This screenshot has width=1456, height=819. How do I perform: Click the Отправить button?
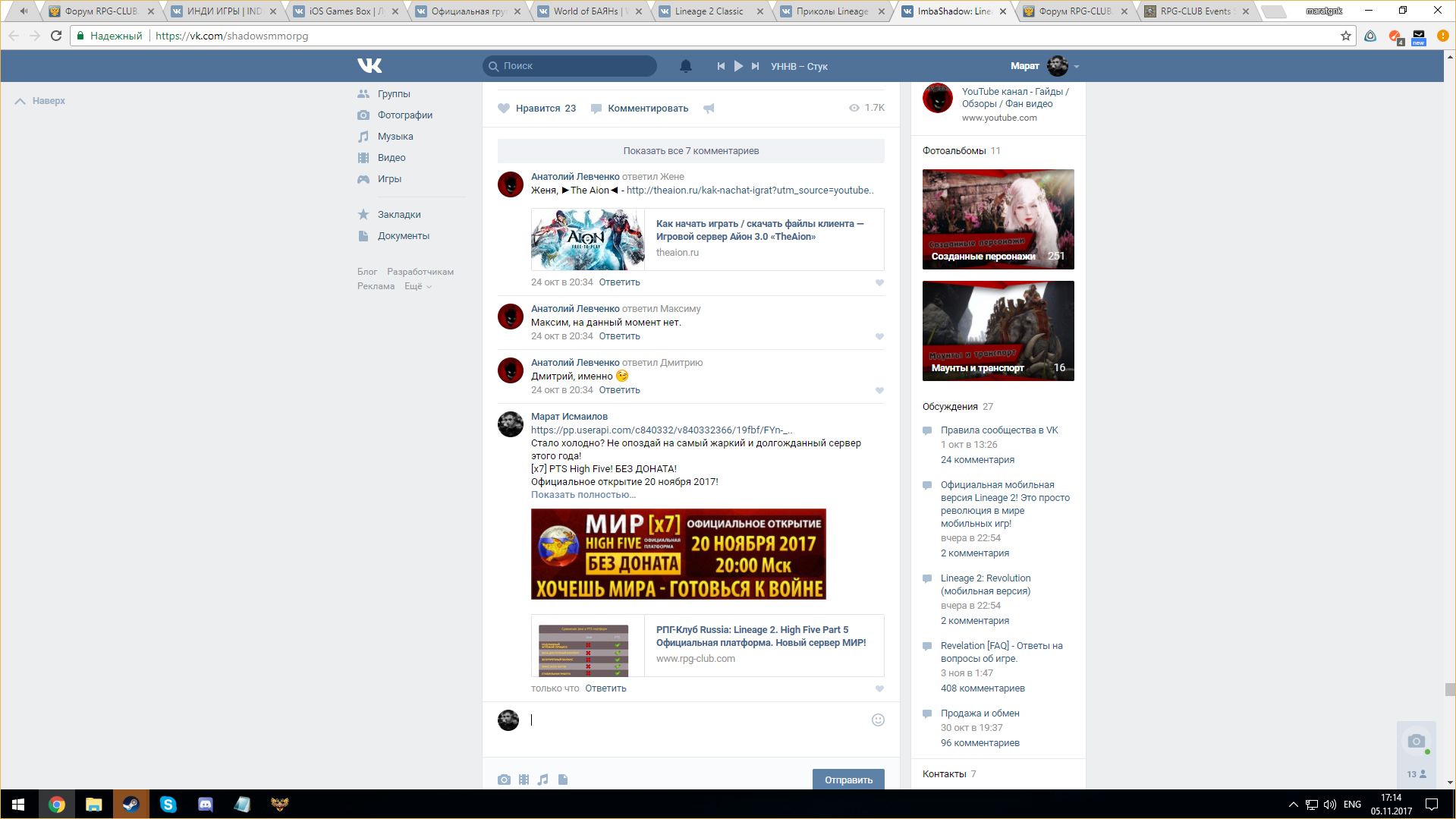pyautogui.click(x=848, y=780)
